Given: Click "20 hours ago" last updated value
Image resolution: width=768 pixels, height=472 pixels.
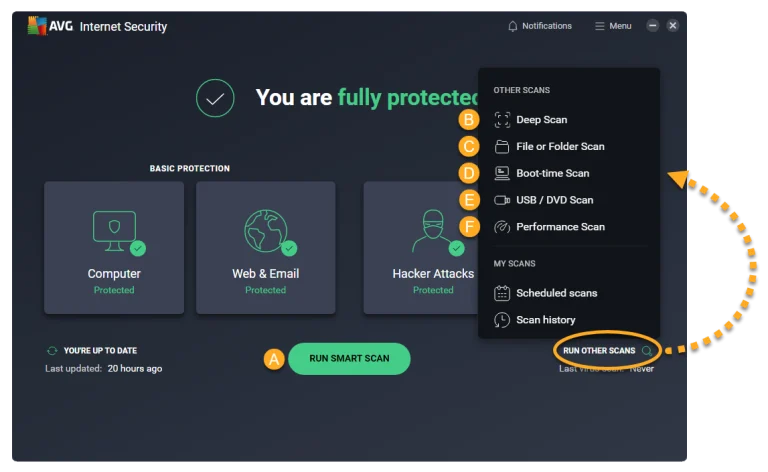Looking at the screenshot, I should pos(135,369).
